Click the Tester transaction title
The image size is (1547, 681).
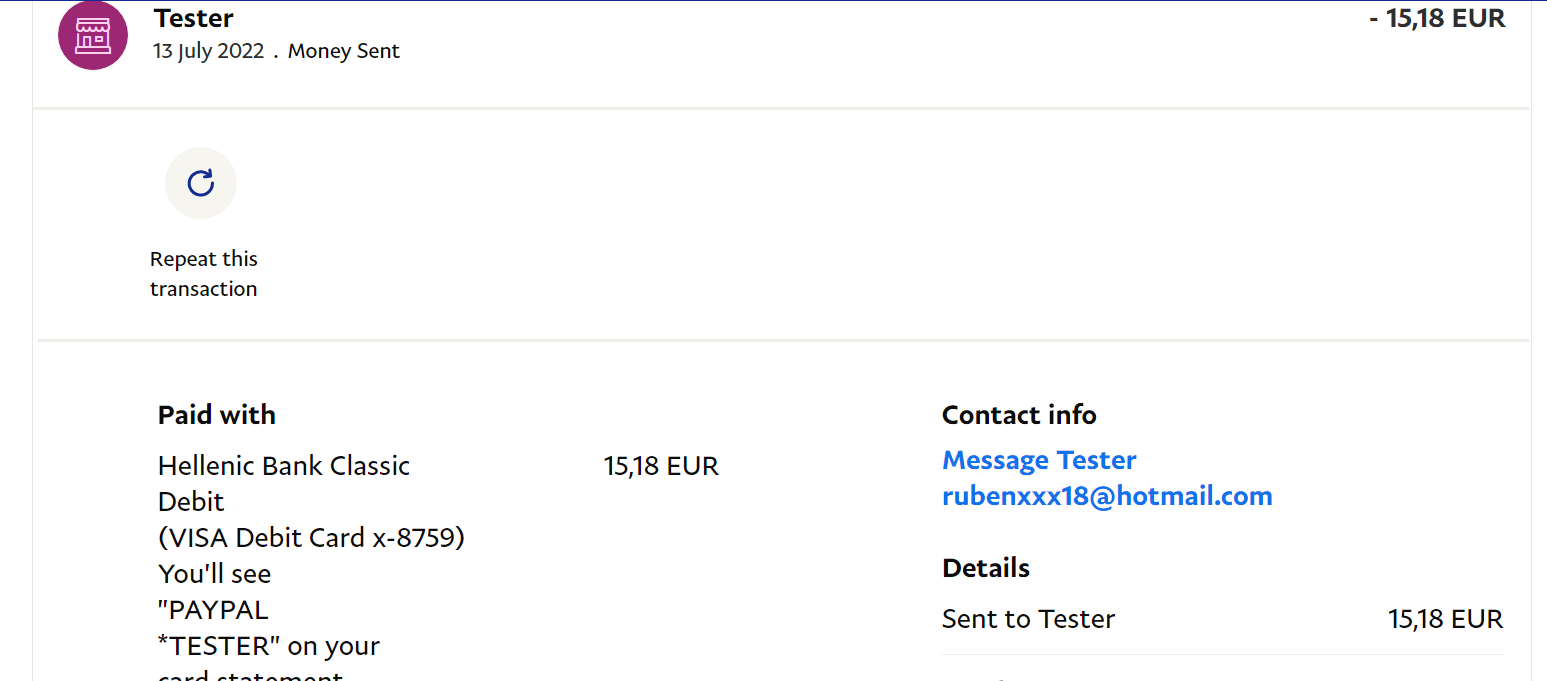[194, 18]
